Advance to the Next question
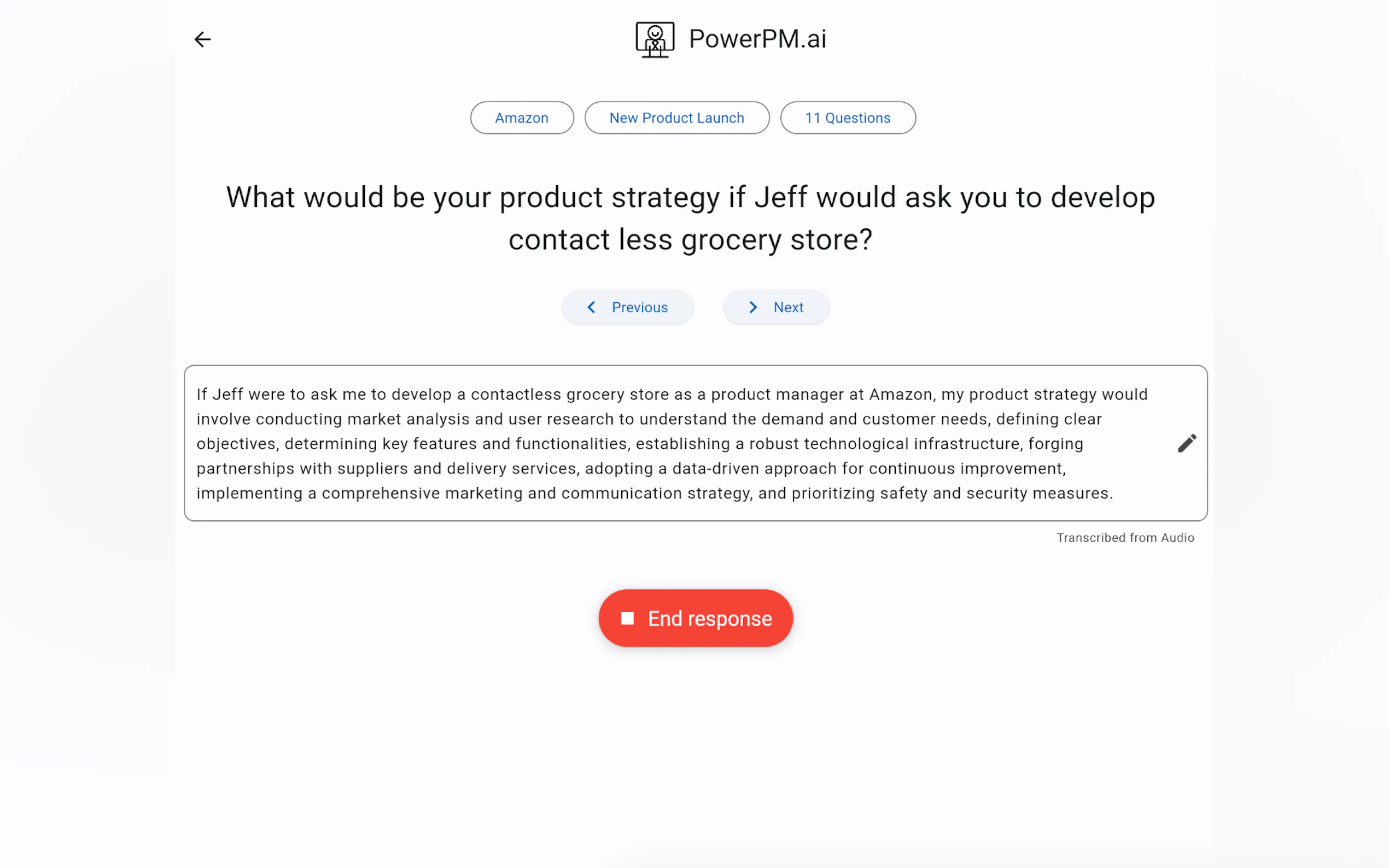This screenshot has width=1389, height=868. pyautogui.click(x=776, y=307)
